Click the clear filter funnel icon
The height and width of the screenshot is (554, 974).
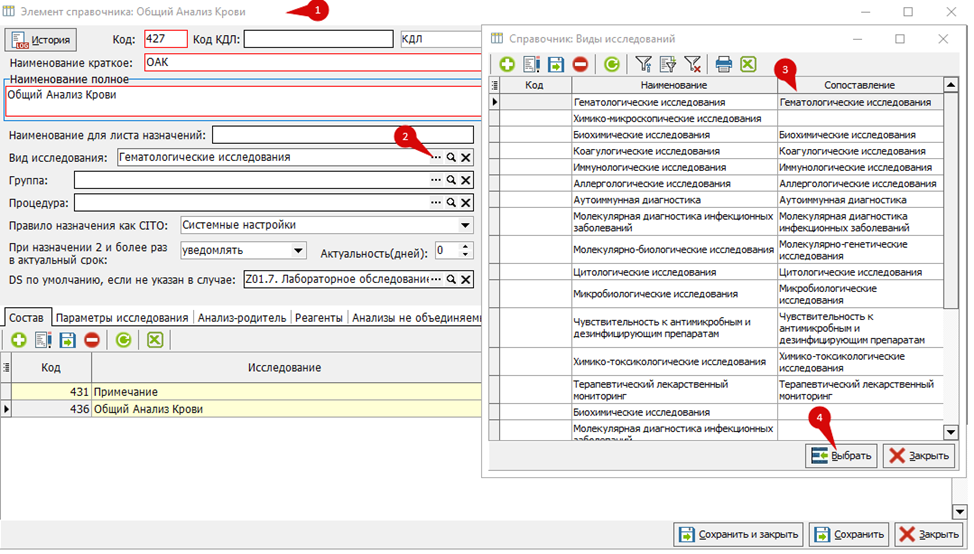(x=693, y=64)
